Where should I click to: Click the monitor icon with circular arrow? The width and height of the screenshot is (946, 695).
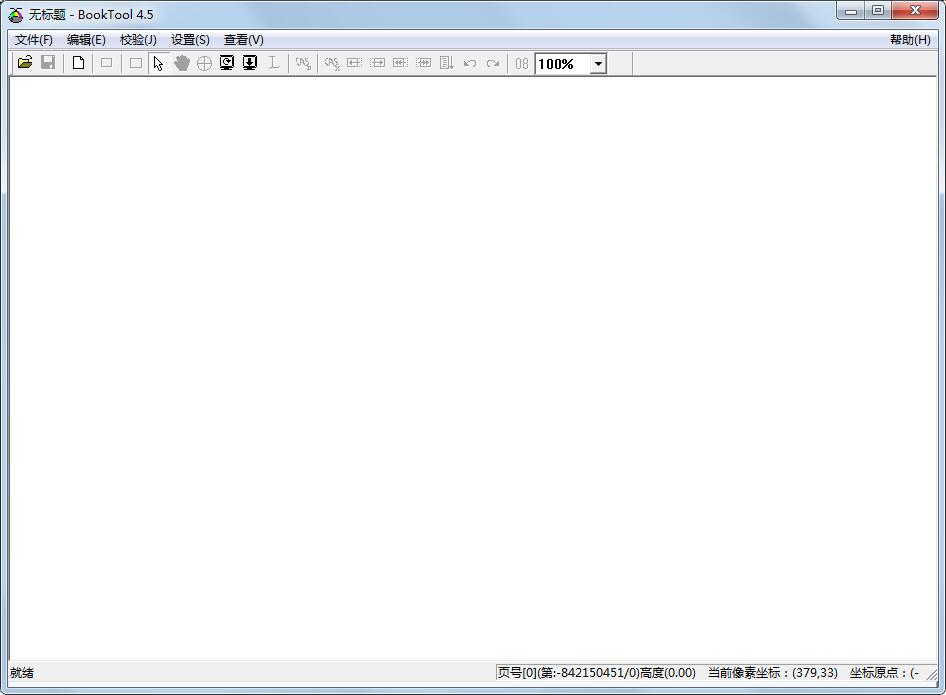(227, 63)
